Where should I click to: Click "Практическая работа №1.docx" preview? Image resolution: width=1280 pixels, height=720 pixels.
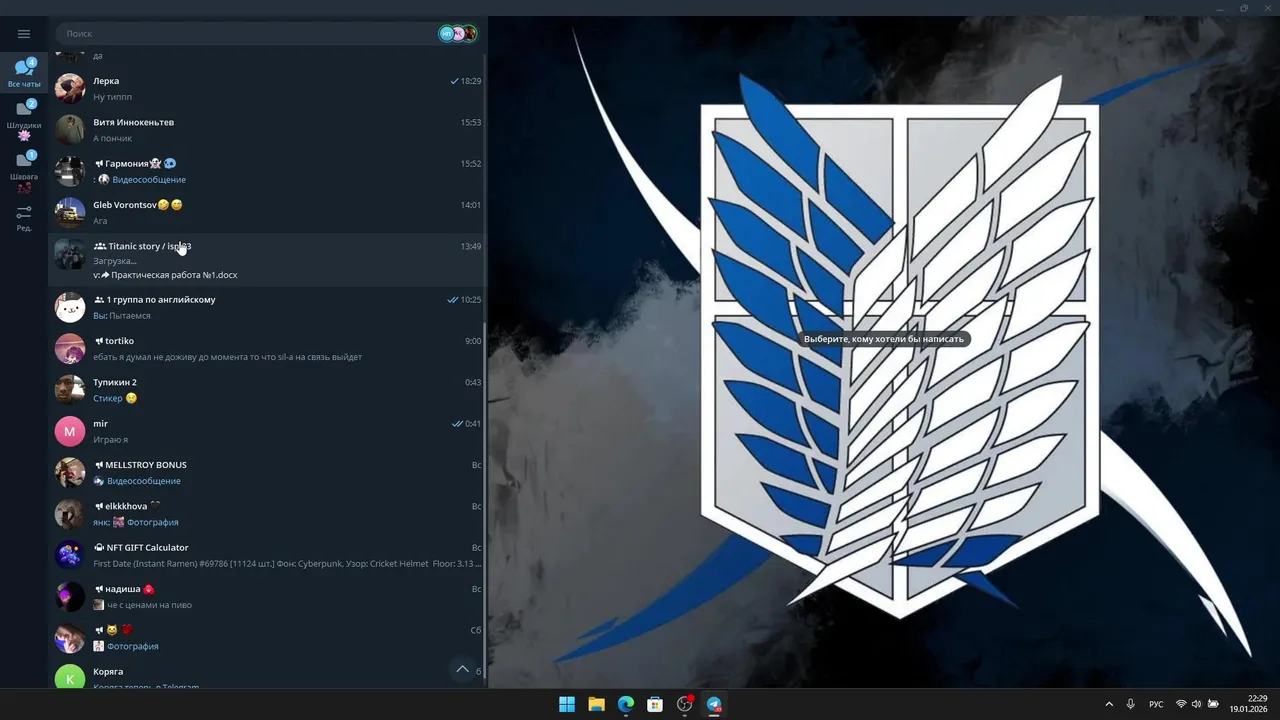pyautogui.click(x=174, y=275)
